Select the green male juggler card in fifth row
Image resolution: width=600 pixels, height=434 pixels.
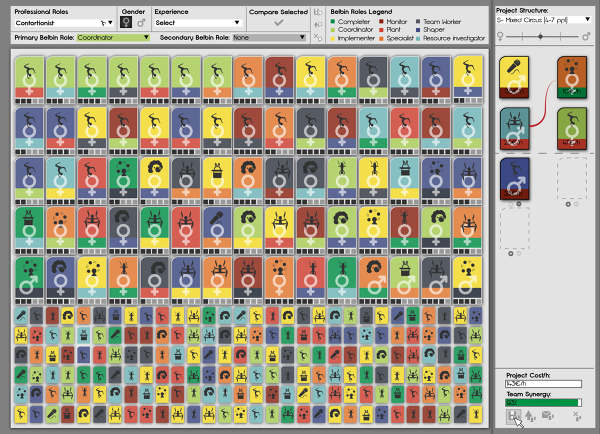29,281
